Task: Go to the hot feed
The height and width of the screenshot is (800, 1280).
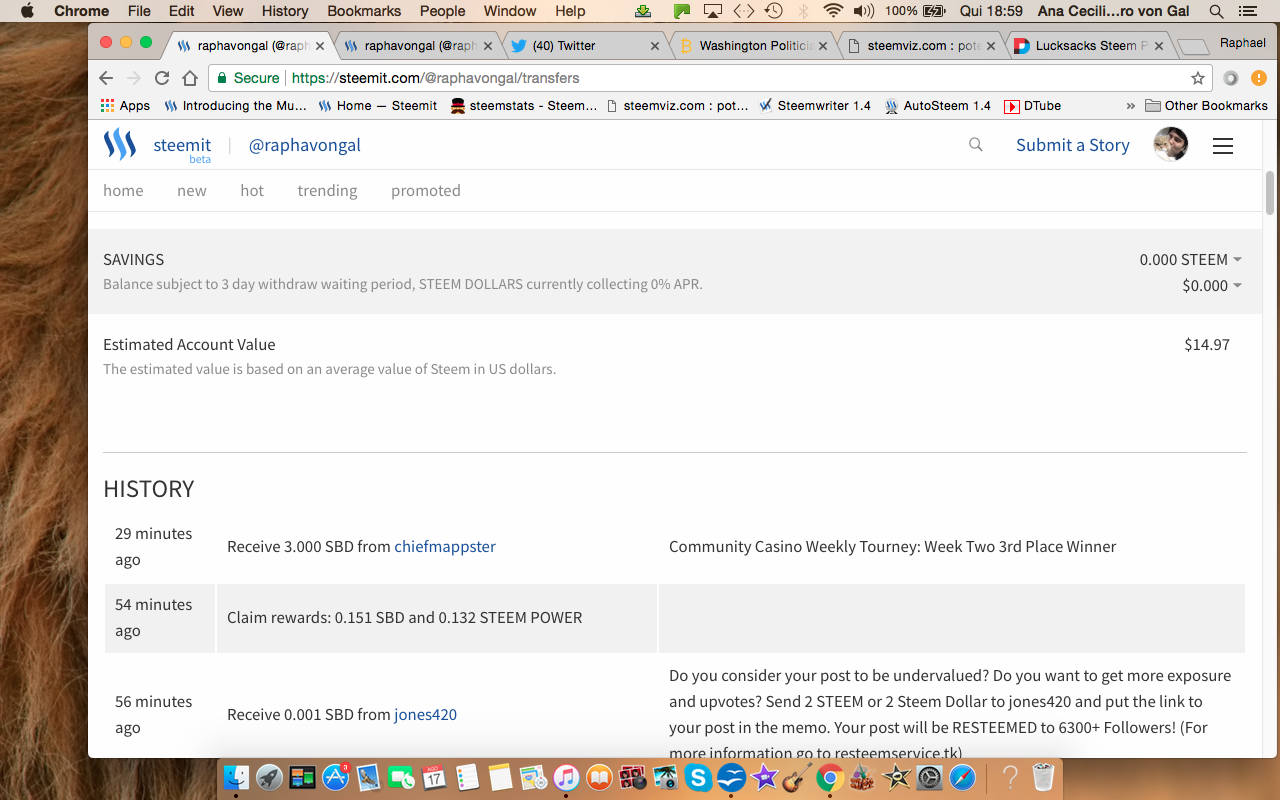Action: tap(252, 190)
